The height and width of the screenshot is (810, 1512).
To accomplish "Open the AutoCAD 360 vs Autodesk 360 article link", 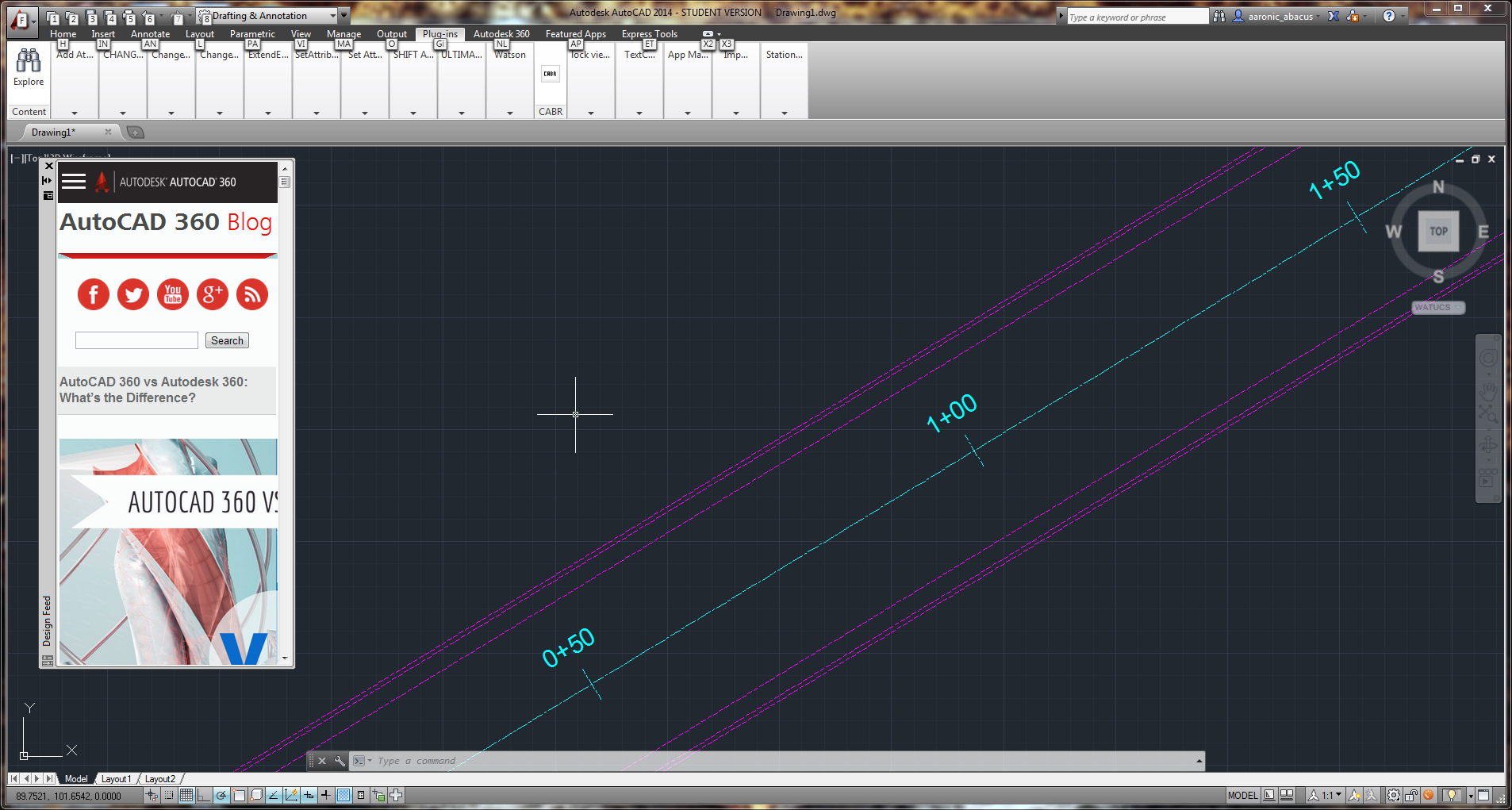I will [153, 390].
